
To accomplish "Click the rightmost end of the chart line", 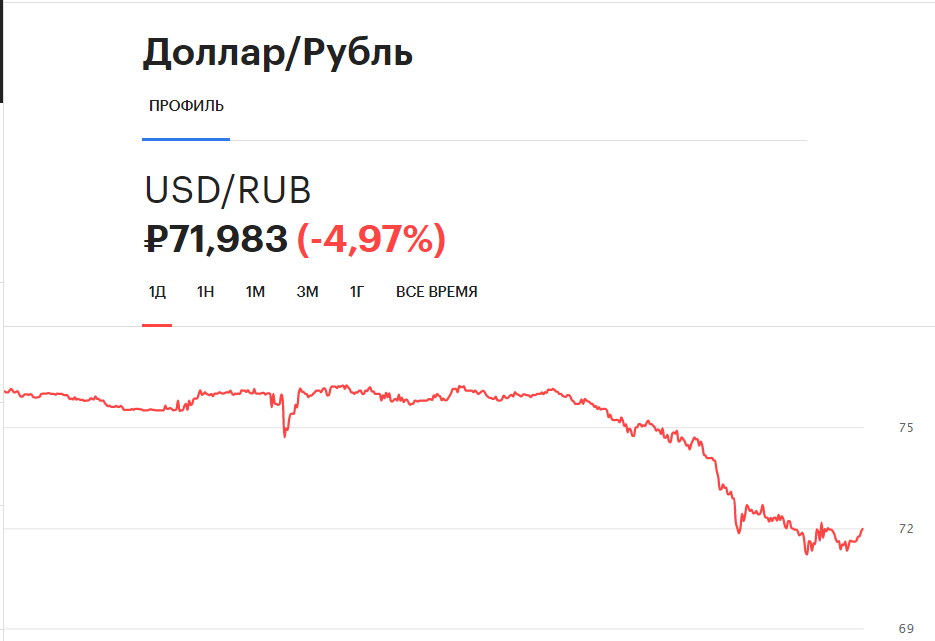I will coord(862,529).
